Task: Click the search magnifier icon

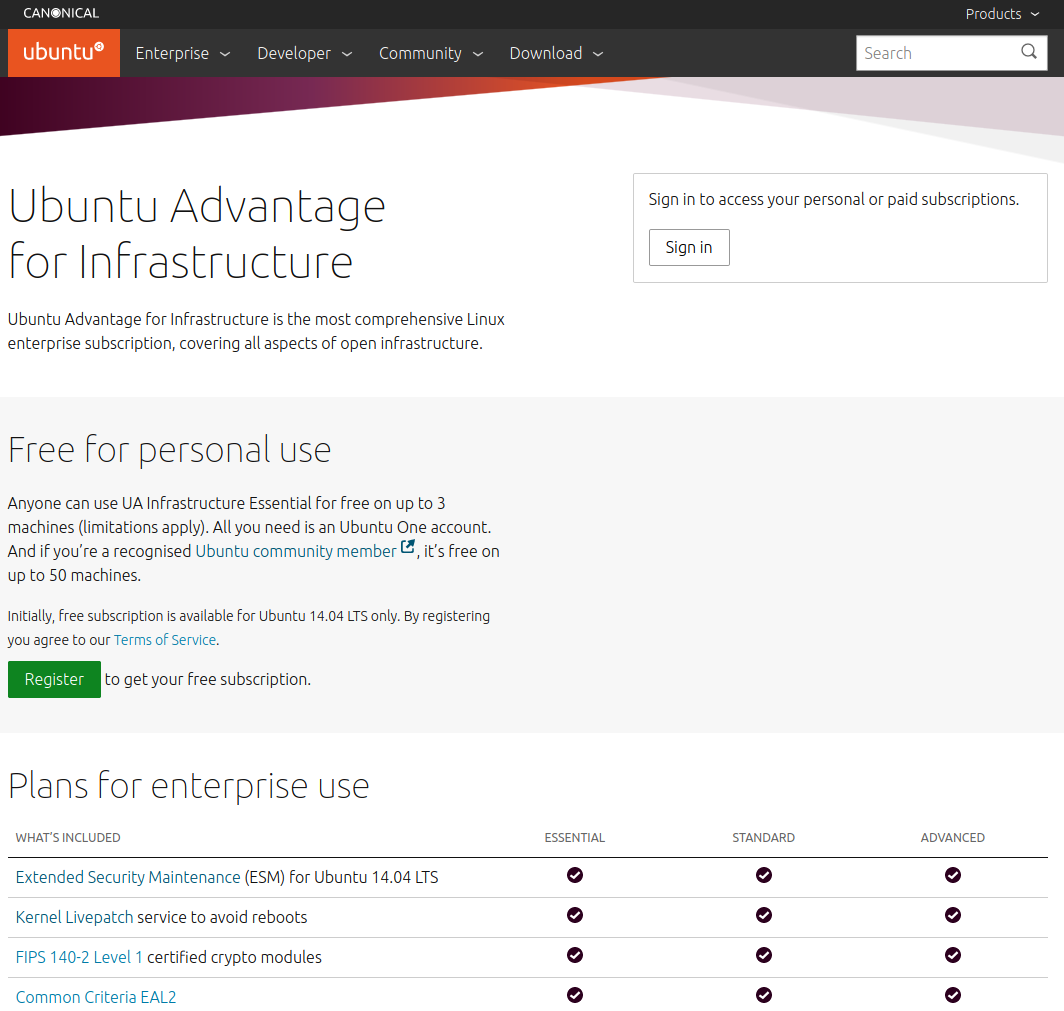Action: point(1029,52)
